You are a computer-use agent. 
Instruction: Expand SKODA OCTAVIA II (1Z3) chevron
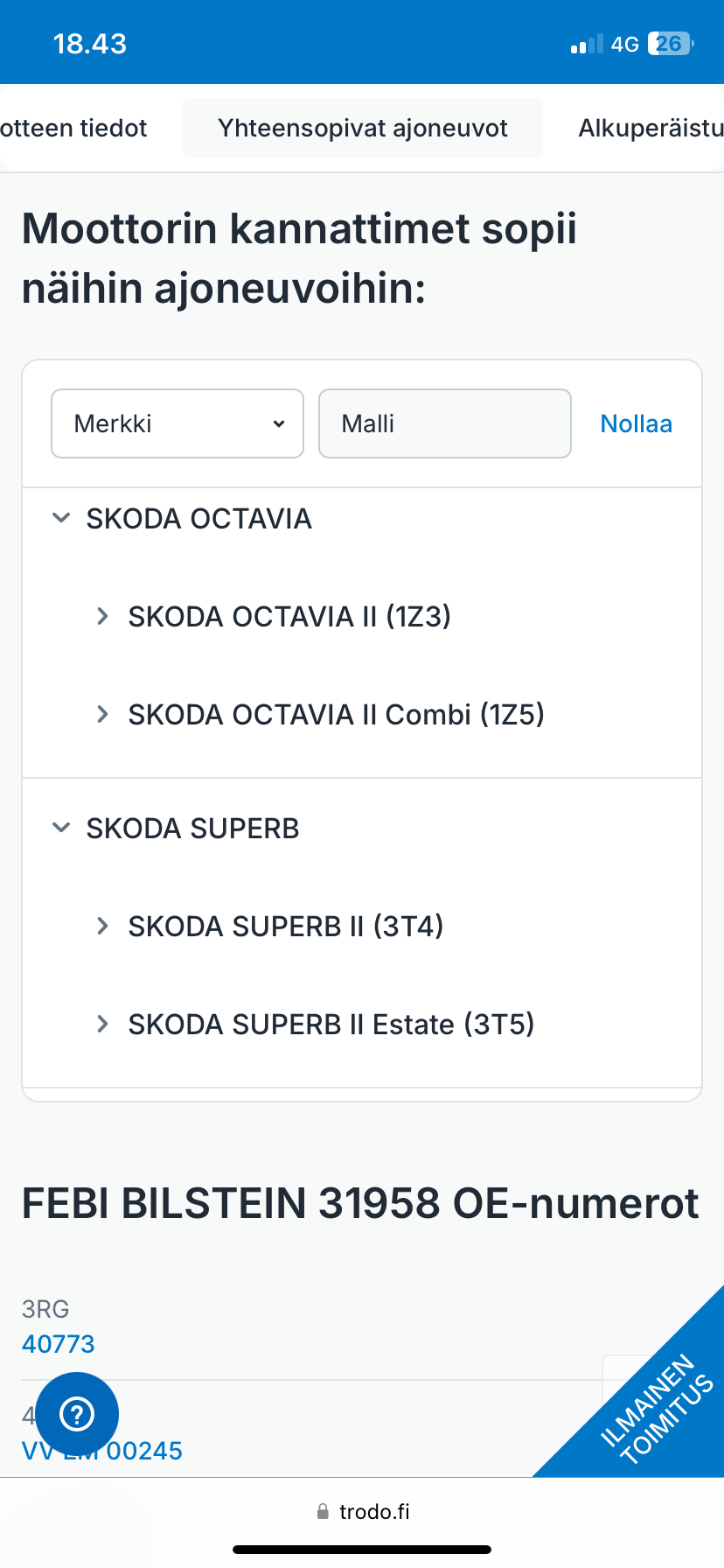point(103,616)
